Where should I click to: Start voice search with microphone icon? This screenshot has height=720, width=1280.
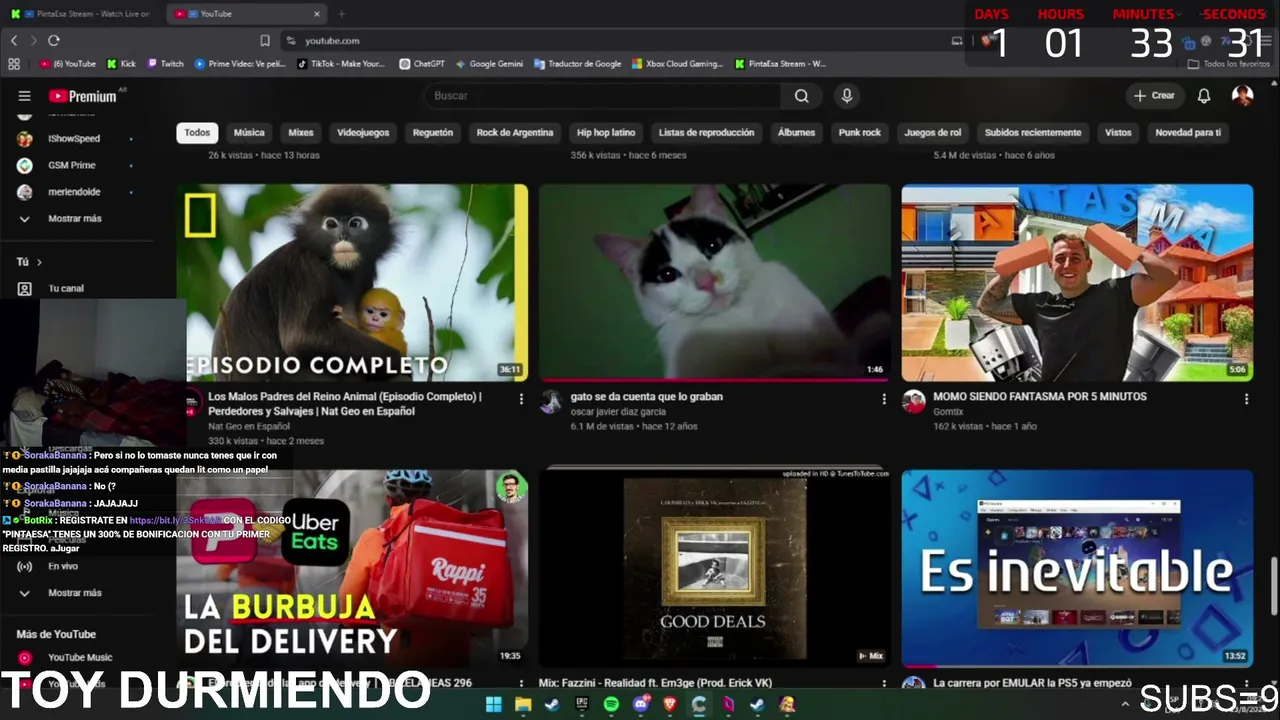click(847, 96)
